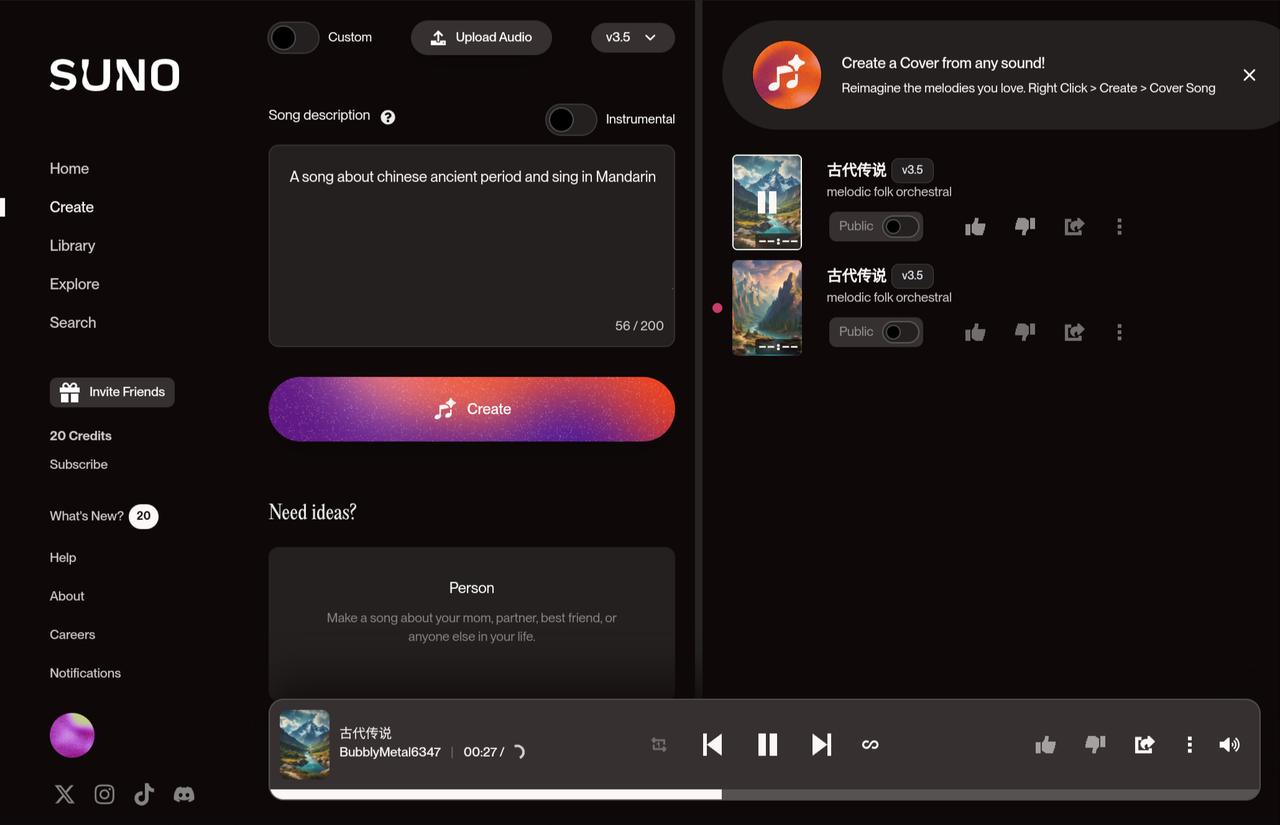
Task: Skip to the next track
Action: (821, 744)
